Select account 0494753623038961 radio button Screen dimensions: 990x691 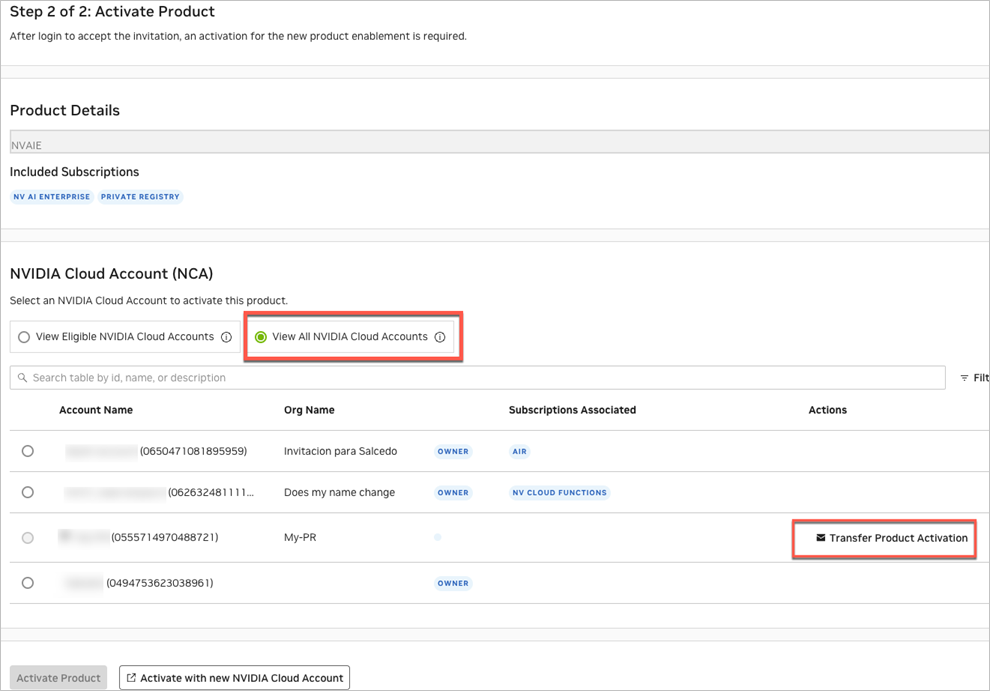tap(28, 583)
